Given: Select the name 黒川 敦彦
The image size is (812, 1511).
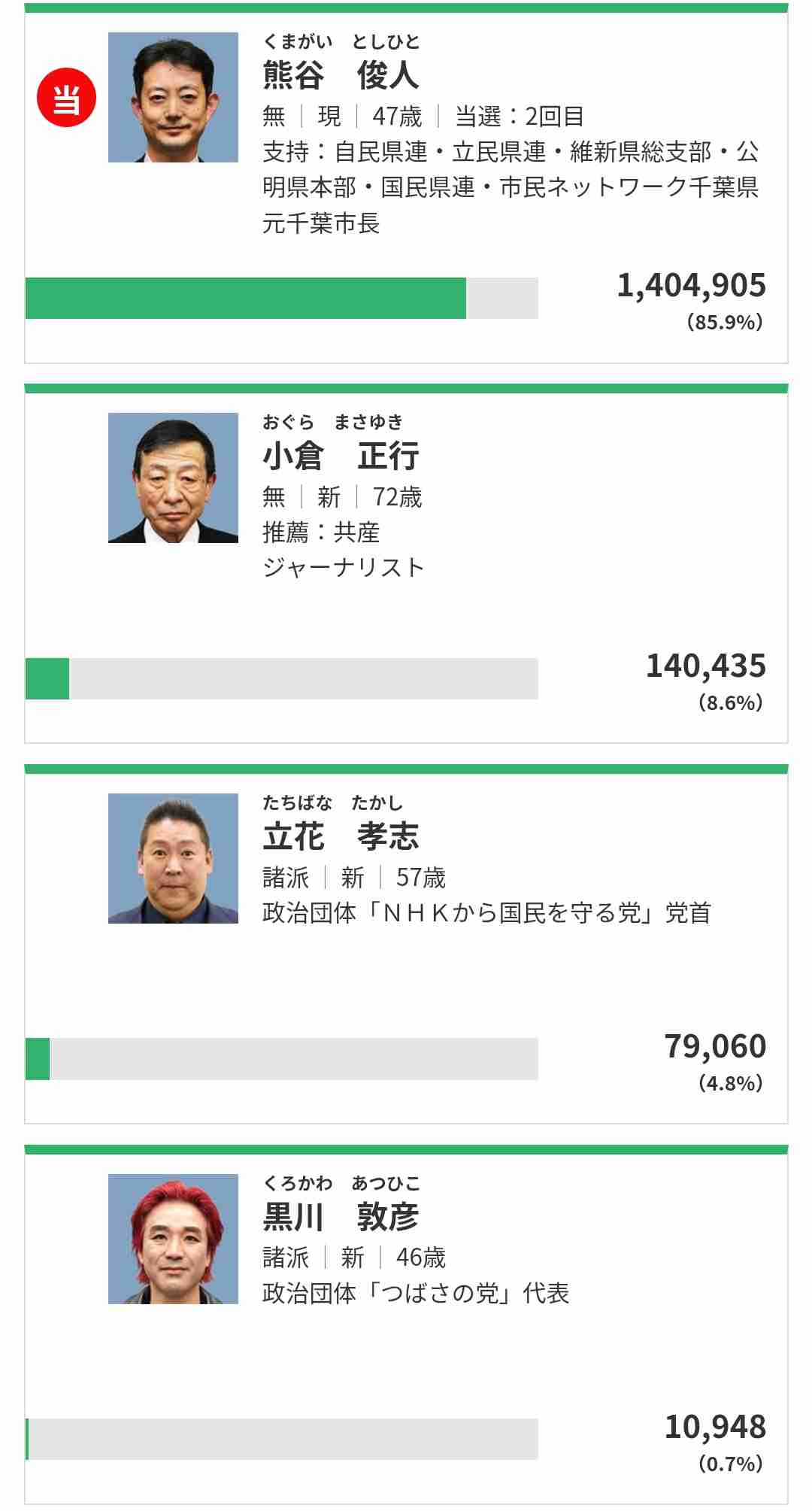Looking at the screenshot, I should coord(341,1217).
